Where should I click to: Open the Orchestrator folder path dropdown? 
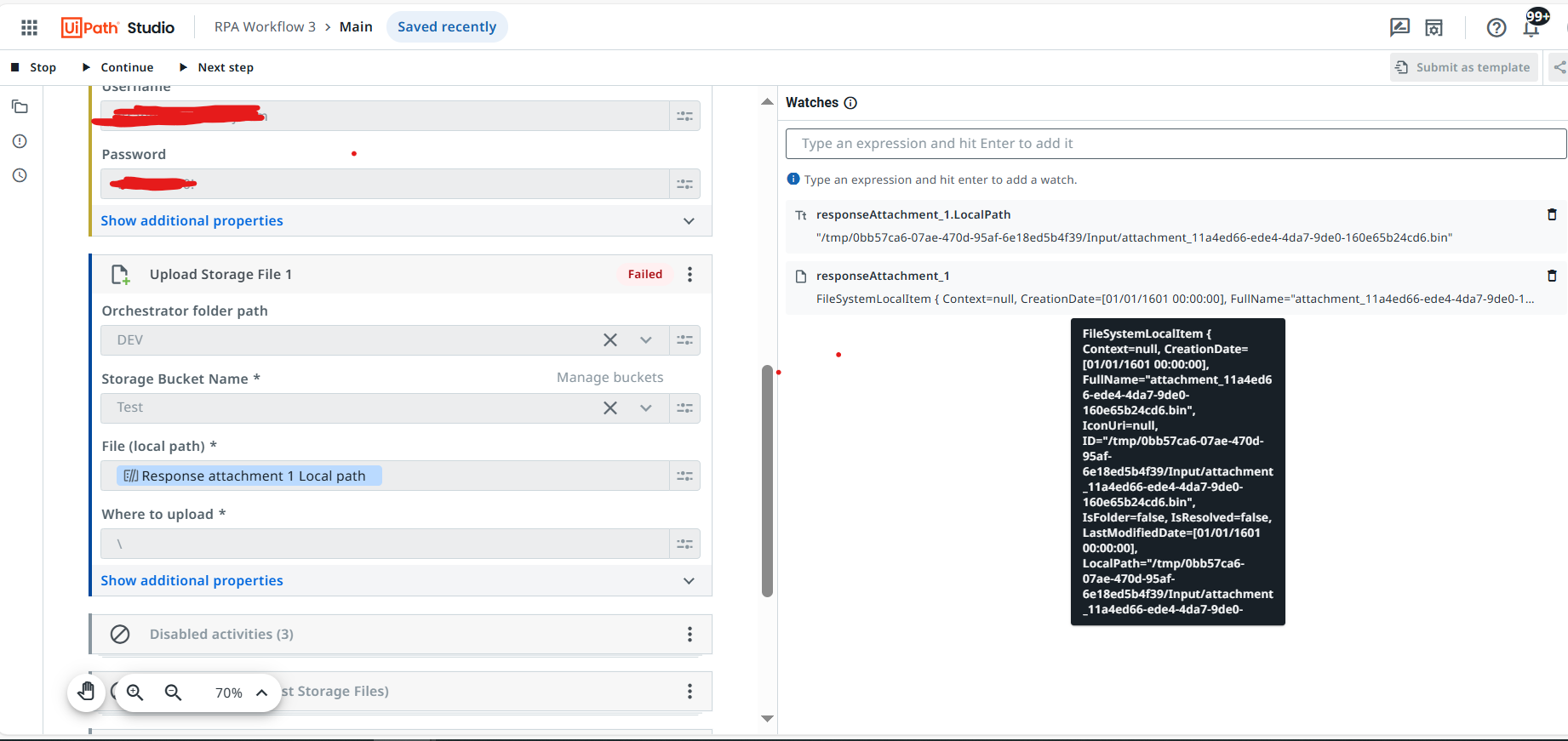646,340
